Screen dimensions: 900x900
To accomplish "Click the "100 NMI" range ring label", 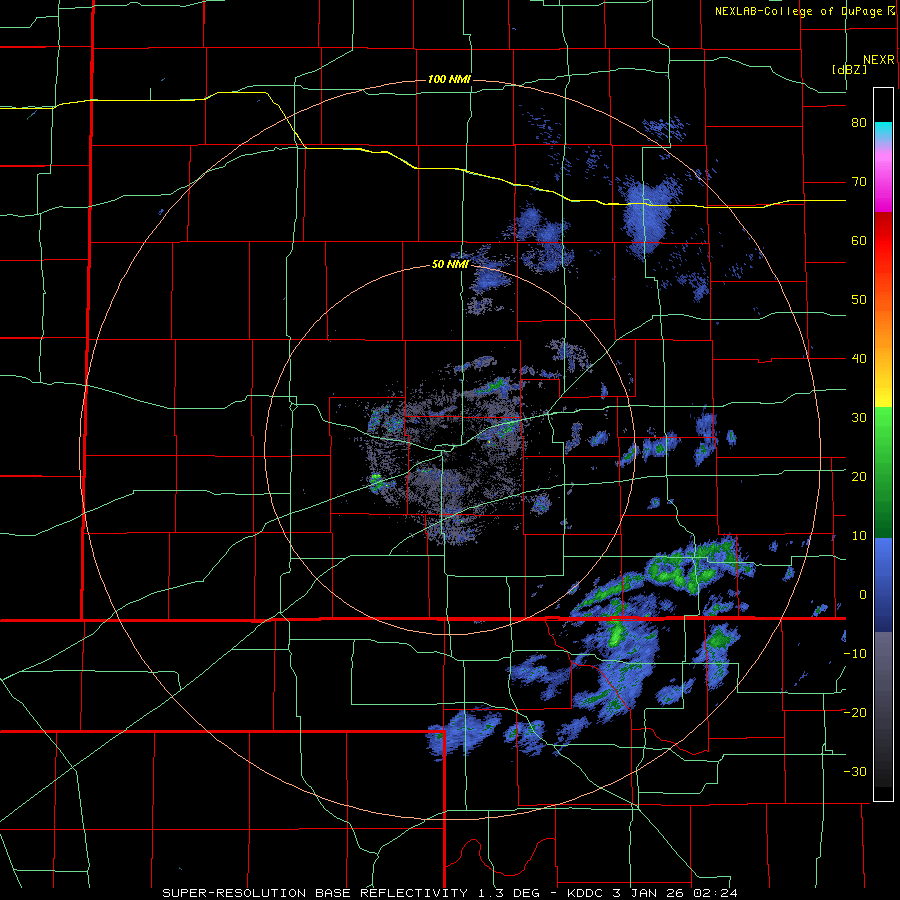I will [x=449, y=79].
